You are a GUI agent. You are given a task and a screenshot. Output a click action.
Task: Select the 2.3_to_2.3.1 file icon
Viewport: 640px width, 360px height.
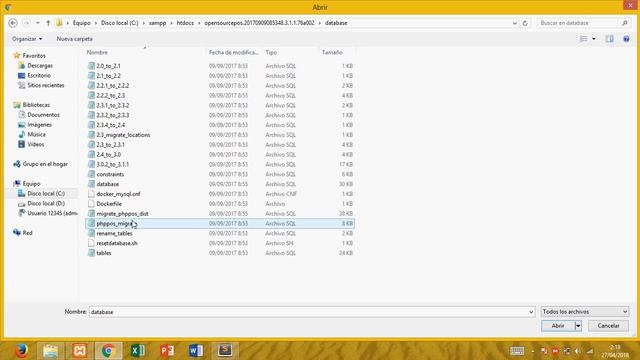91,144
